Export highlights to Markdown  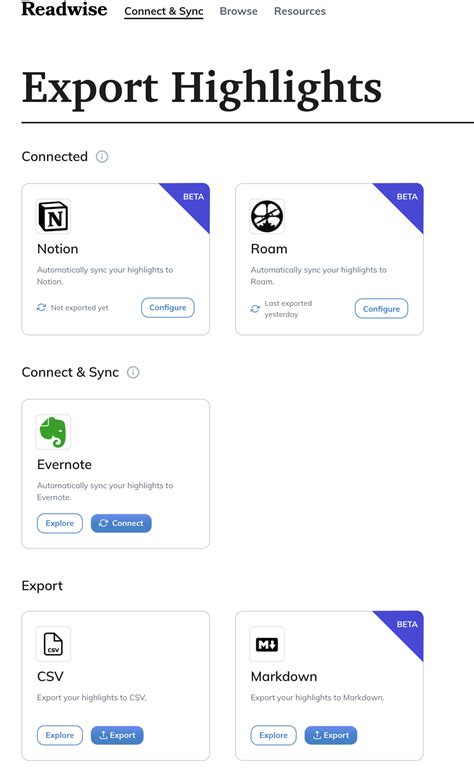click(x=331, y=735)
